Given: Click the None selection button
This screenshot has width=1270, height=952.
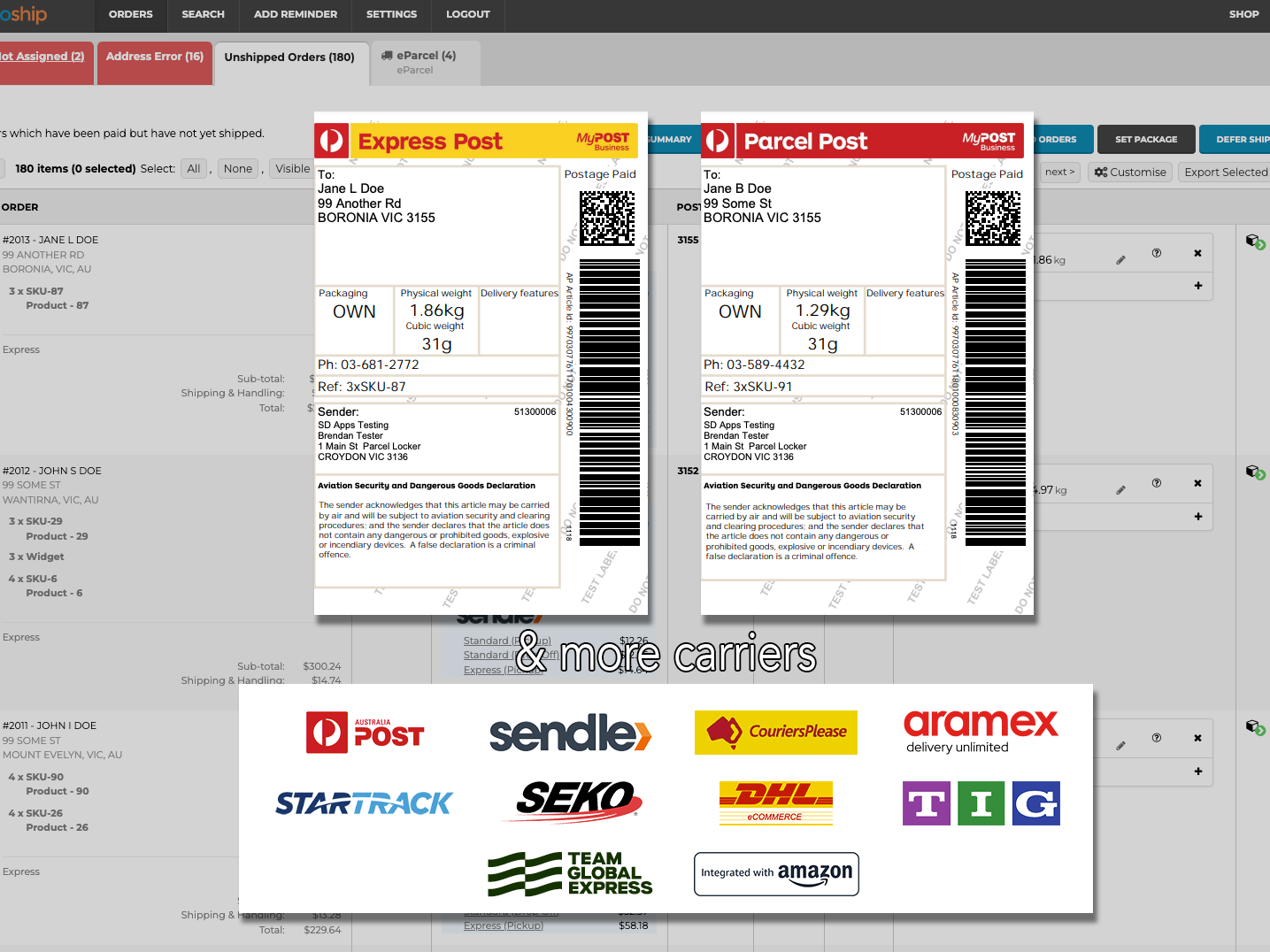Looking at the screenshot, I should point(238,169).
